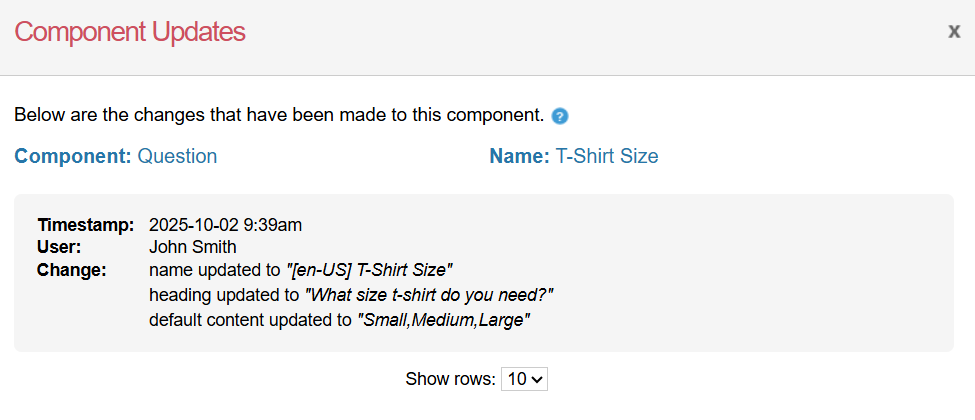Click the Timestamp label

click(85, 224)
